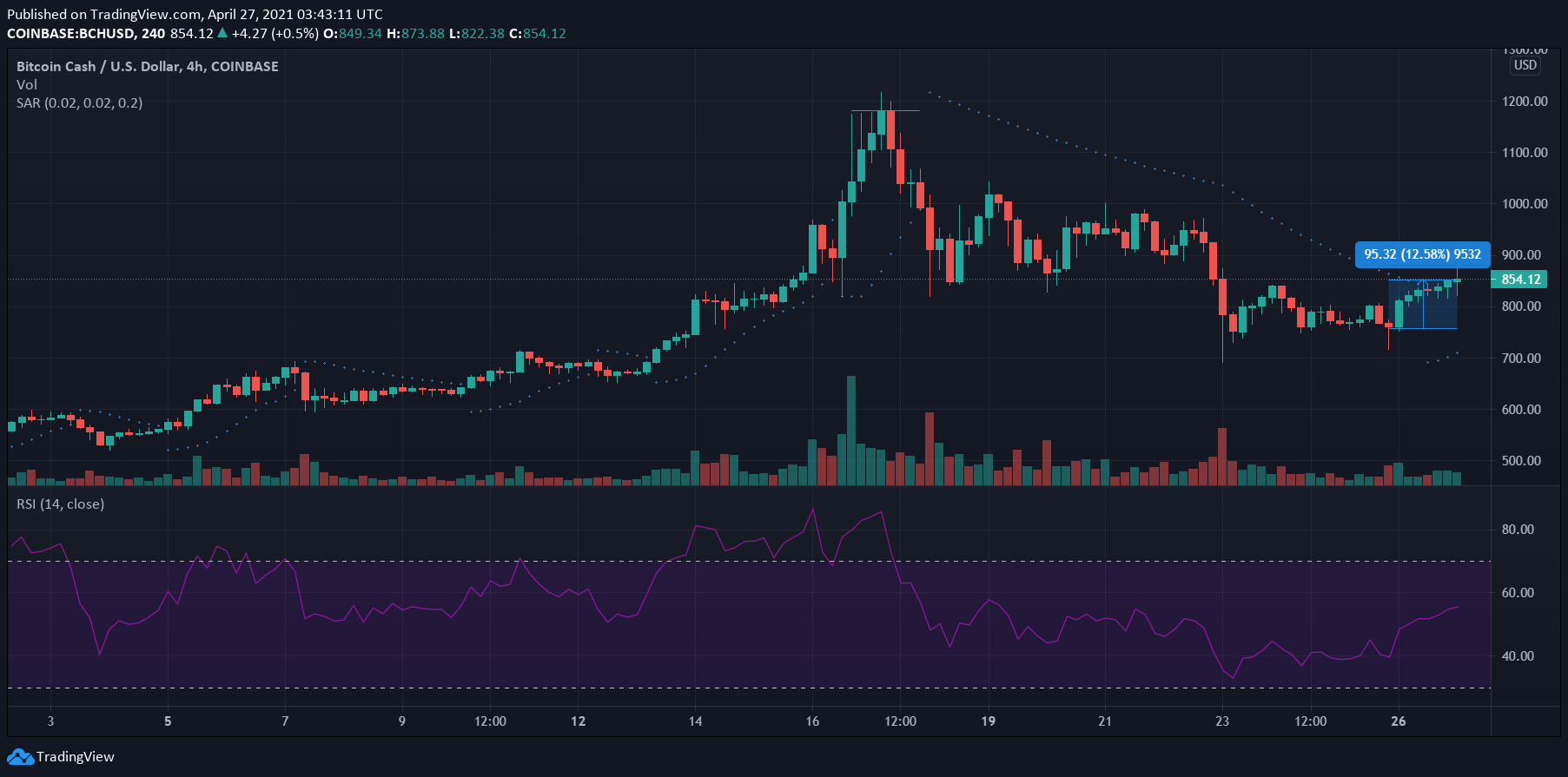
Task: Click the date label 7 on time axis
Action: coord(285,721)
